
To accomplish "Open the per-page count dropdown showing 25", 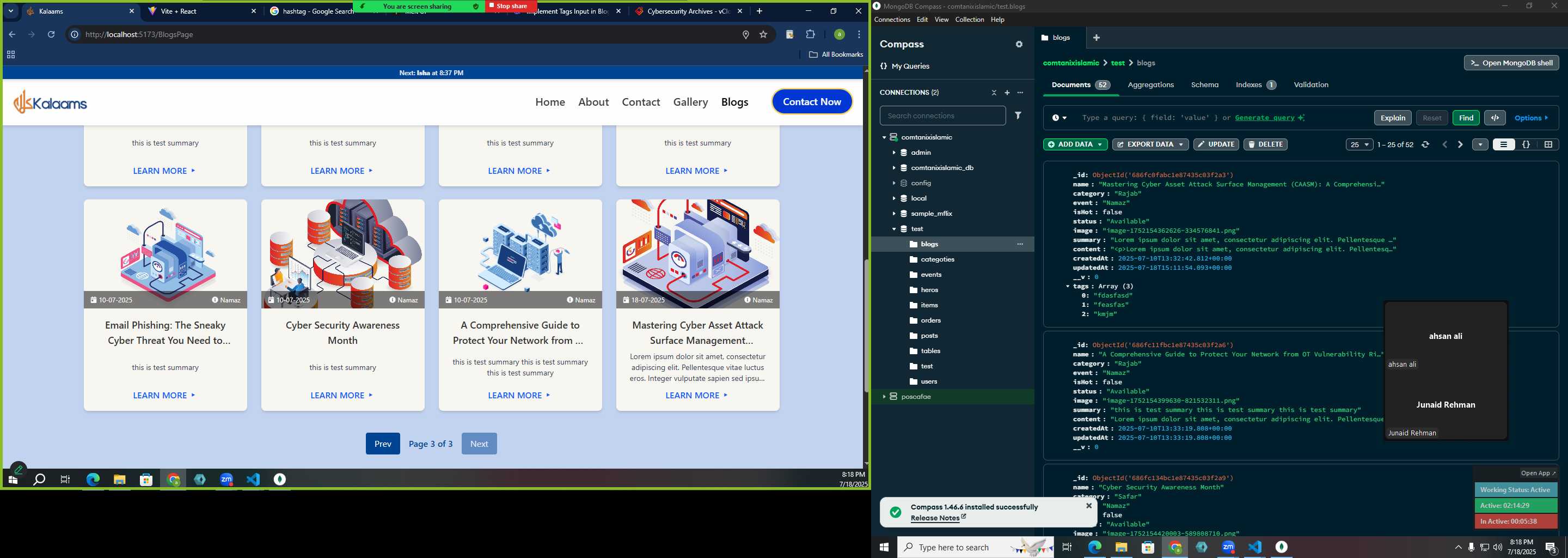I will 1359,144.
